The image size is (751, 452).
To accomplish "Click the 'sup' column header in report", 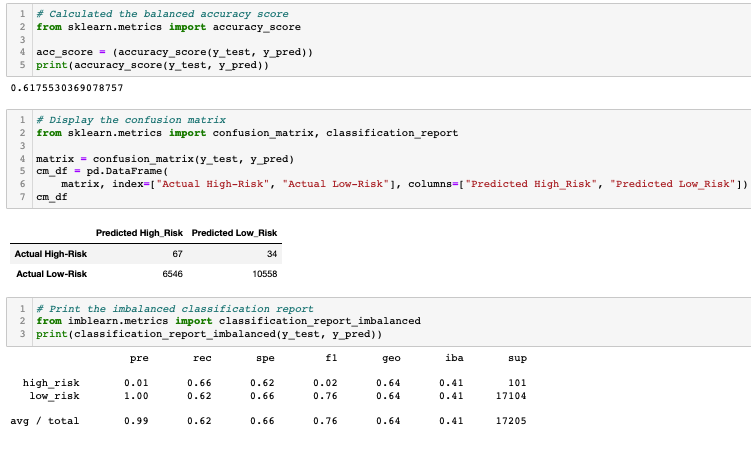I will tap(517, 359).
